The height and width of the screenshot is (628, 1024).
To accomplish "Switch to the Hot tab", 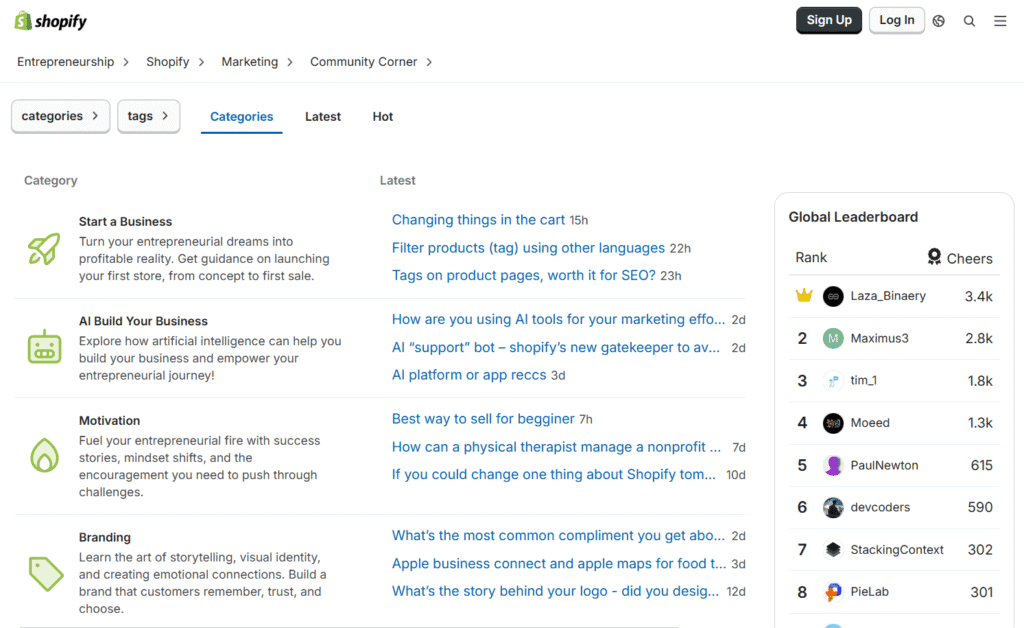I will click(x=382, y=116).
